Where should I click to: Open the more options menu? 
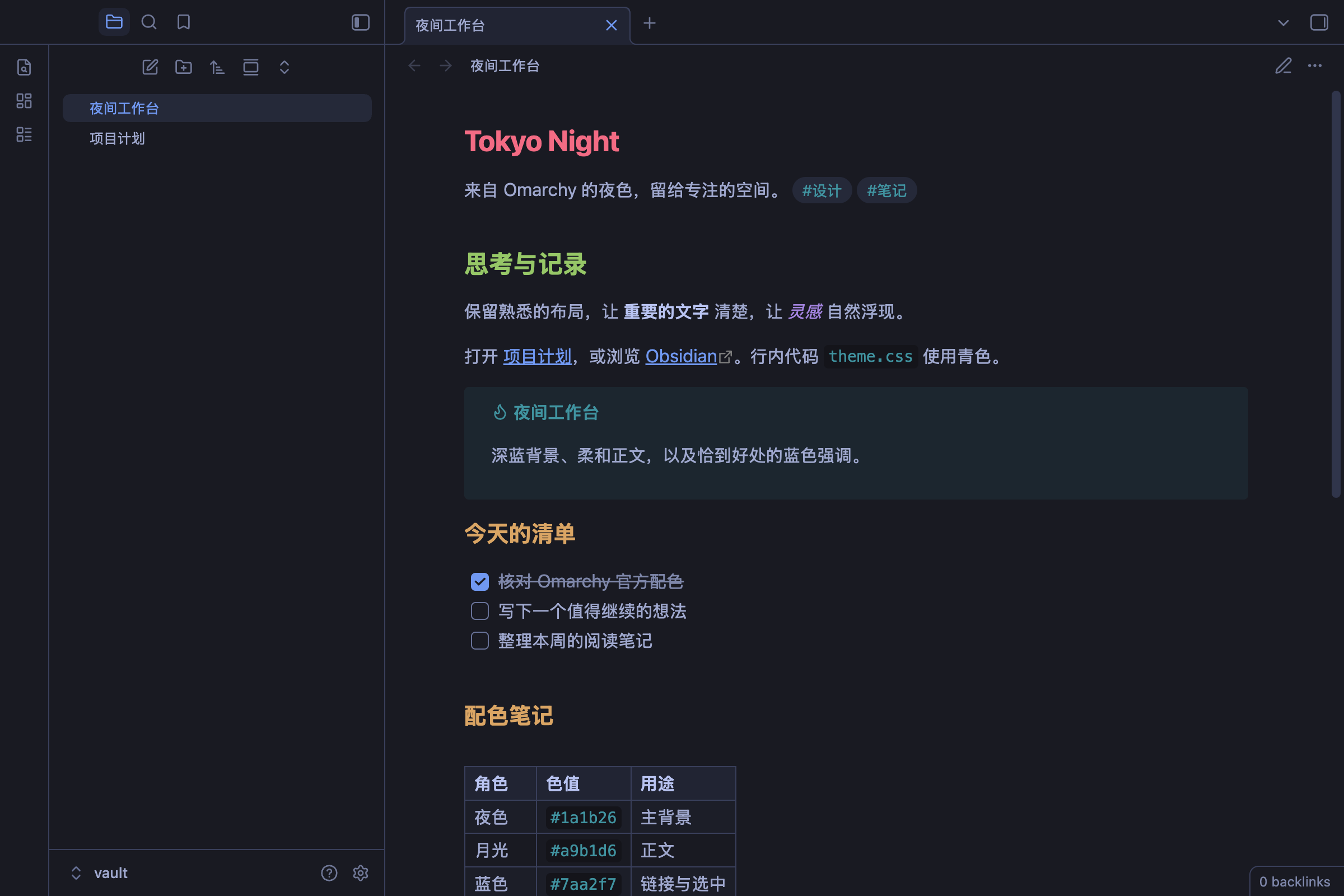pyautogui.click(x=1315, y=66)
